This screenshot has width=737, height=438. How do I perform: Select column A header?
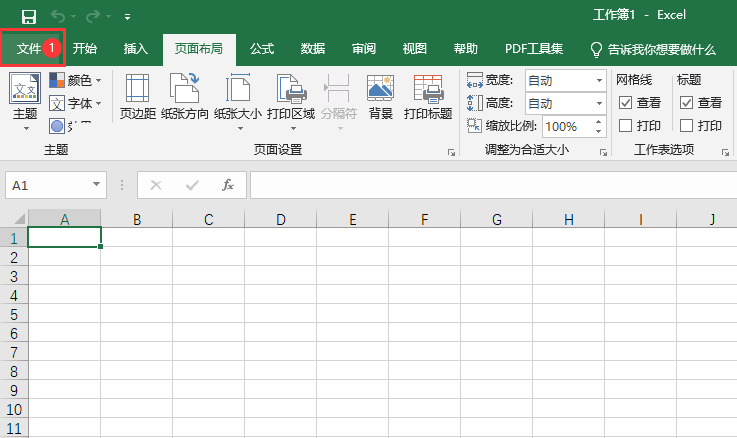[x=64, y=219]
